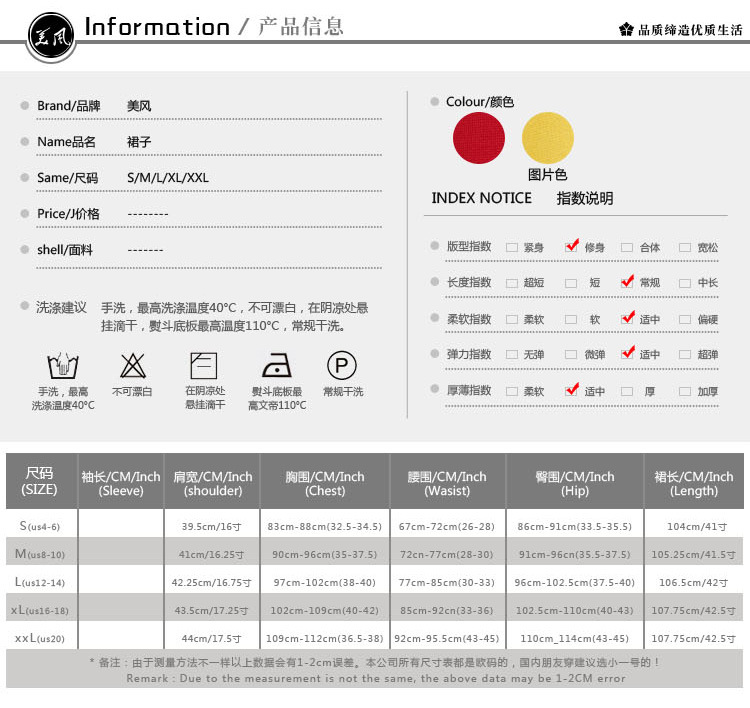
Task: Click the hang-dry in shade icon
Action: tap(203, 365)
